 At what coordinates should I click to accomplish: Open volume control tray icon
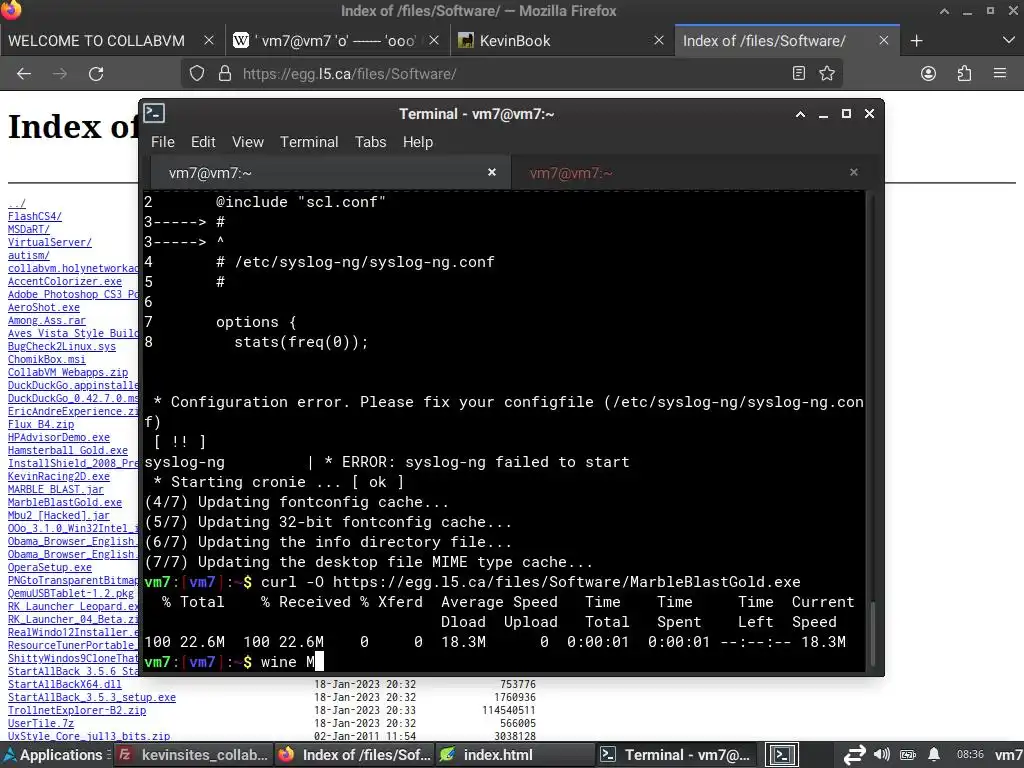[882, 755]
